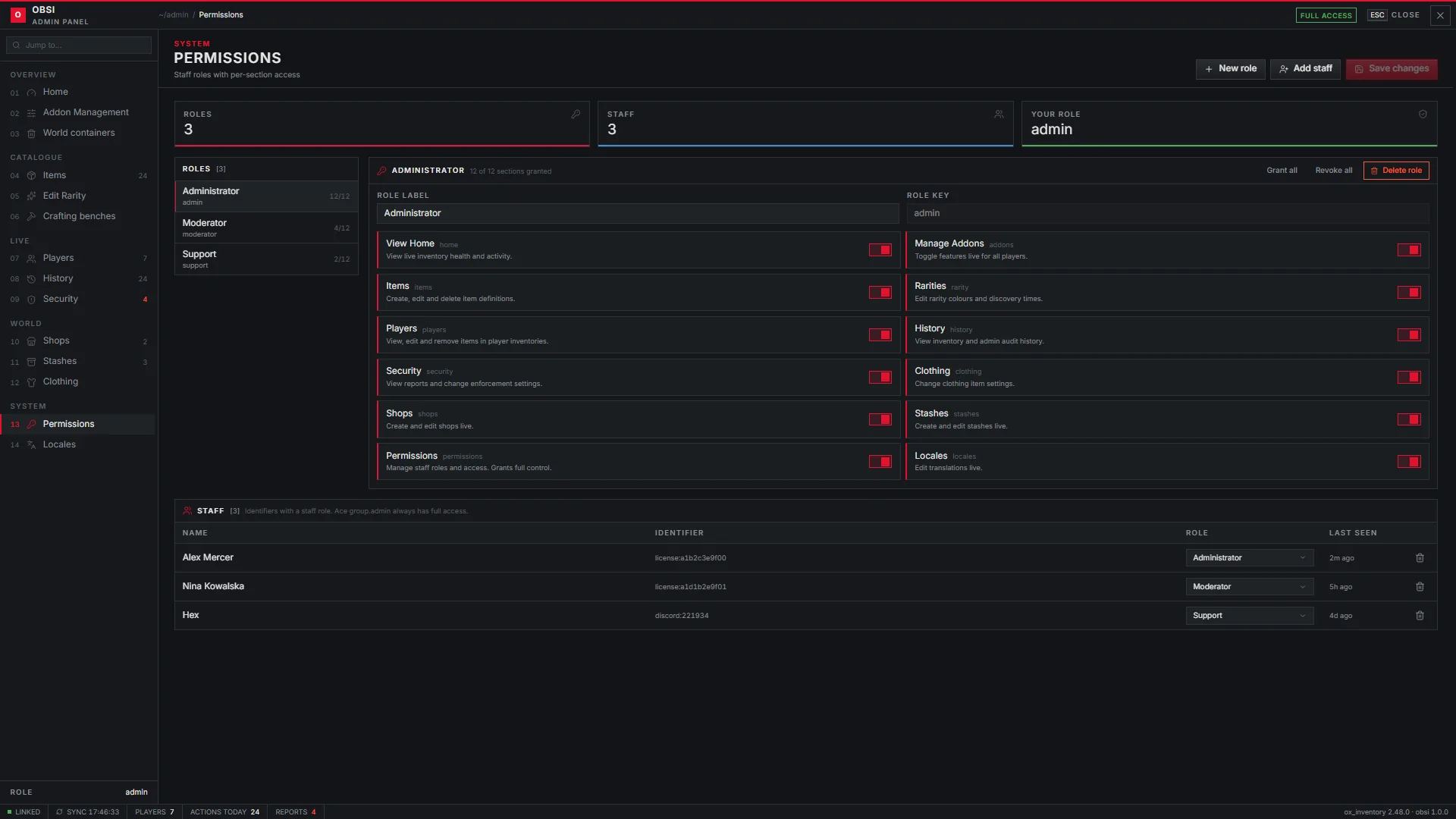The image size is (1456, 819).
Task: Toggle Locales section access
Action: point(1409,462)
